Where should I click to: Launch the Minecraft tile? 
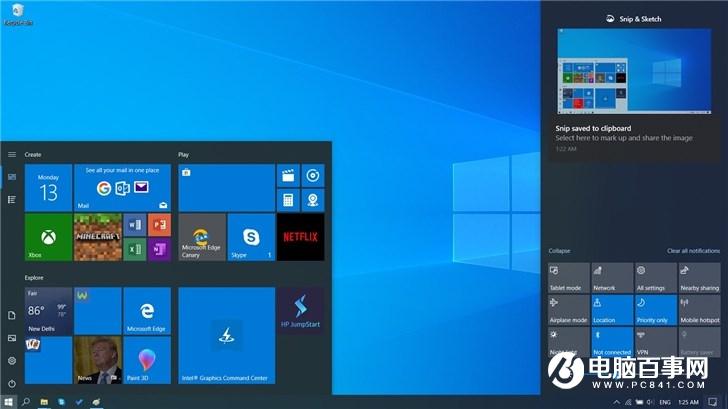click(x=98, y=237)
